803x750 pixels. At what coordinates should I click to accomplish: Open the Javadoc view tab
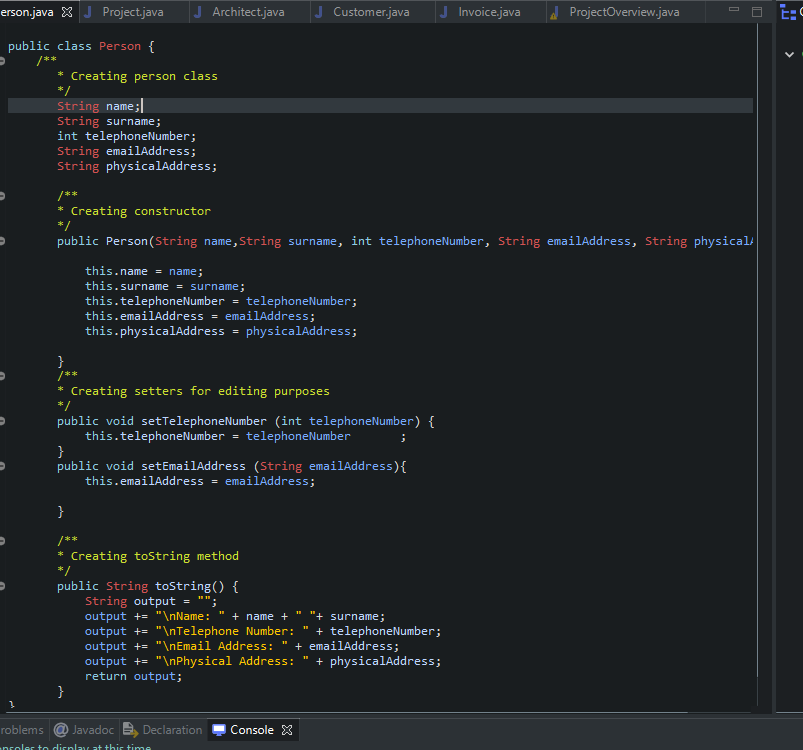coord(84,730)
